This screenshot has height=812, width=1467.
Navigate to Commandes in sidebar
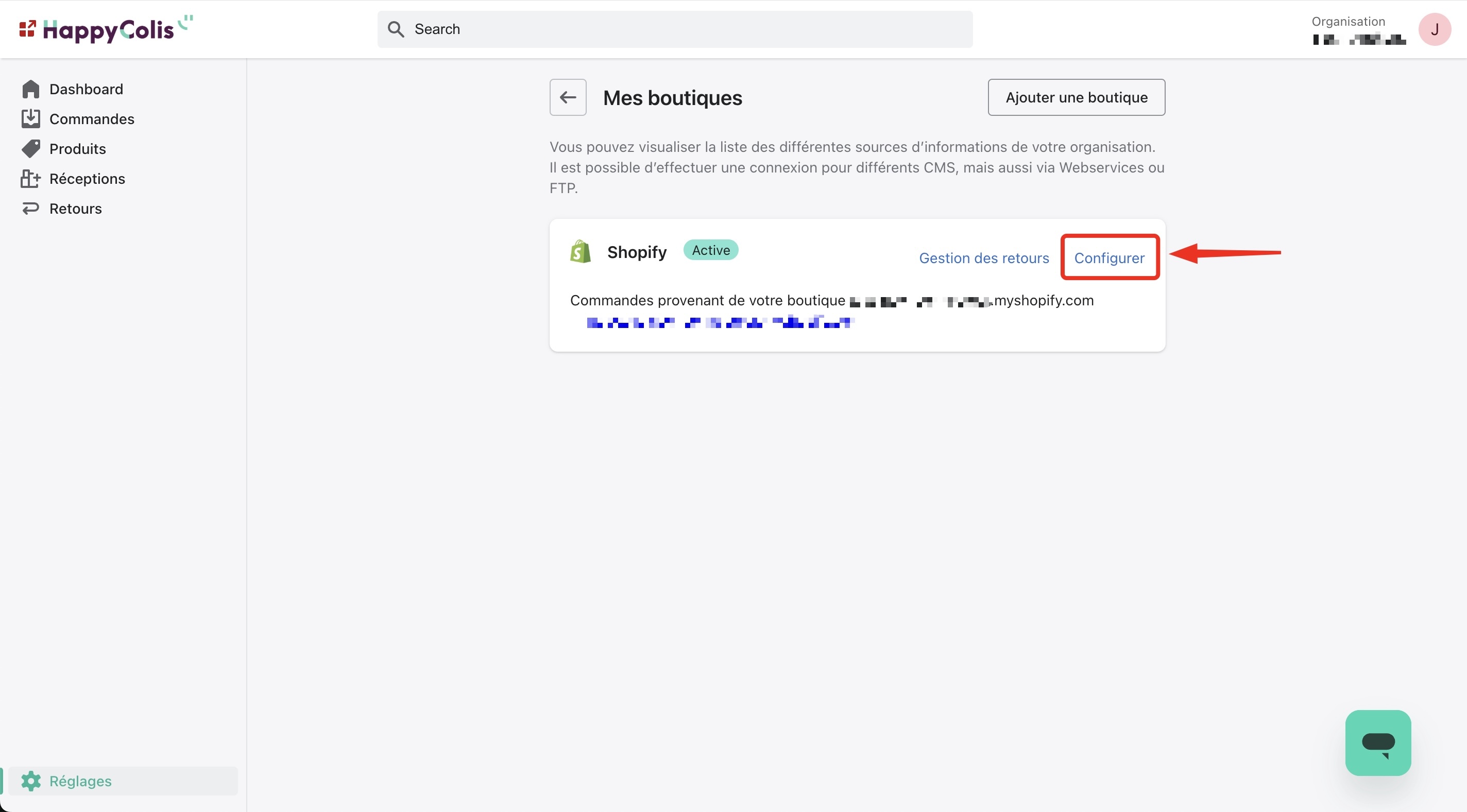point(92,118)
